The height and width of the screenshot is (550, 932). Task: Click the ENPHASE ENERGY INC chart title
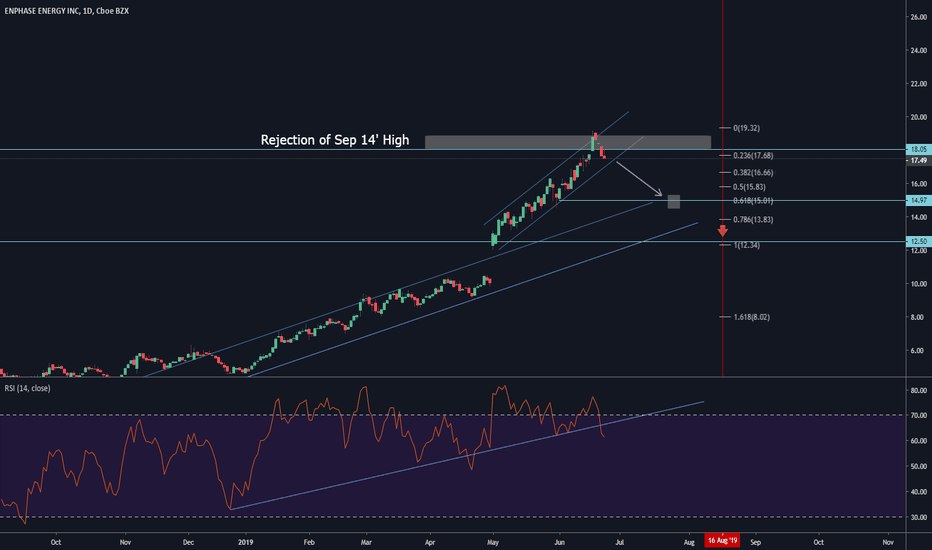pyautogui.click(x=67, y=11)
